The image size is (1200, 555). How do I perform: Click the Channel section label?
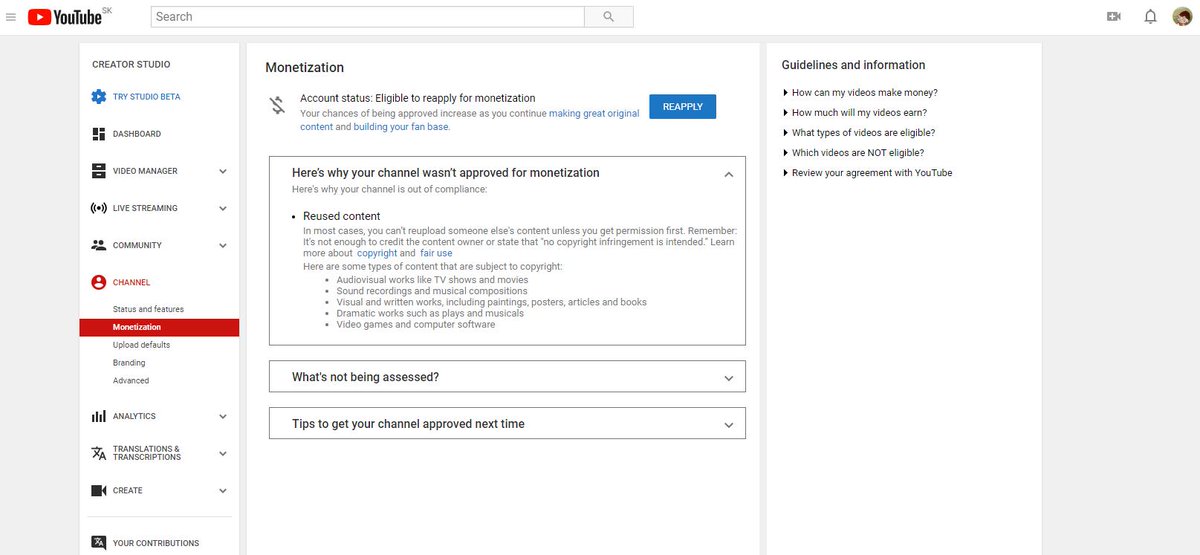(x=132, y=283)
